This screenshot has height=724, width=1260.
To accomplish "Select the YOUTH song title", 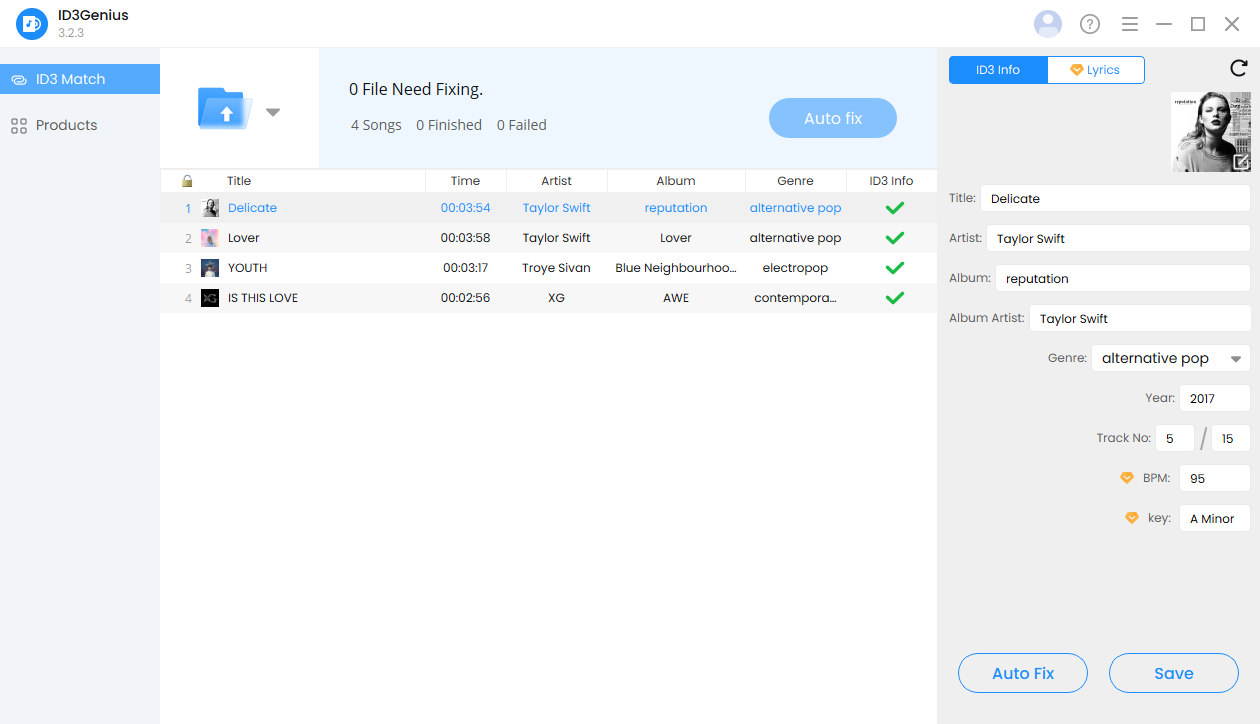I will click(247, 268).
